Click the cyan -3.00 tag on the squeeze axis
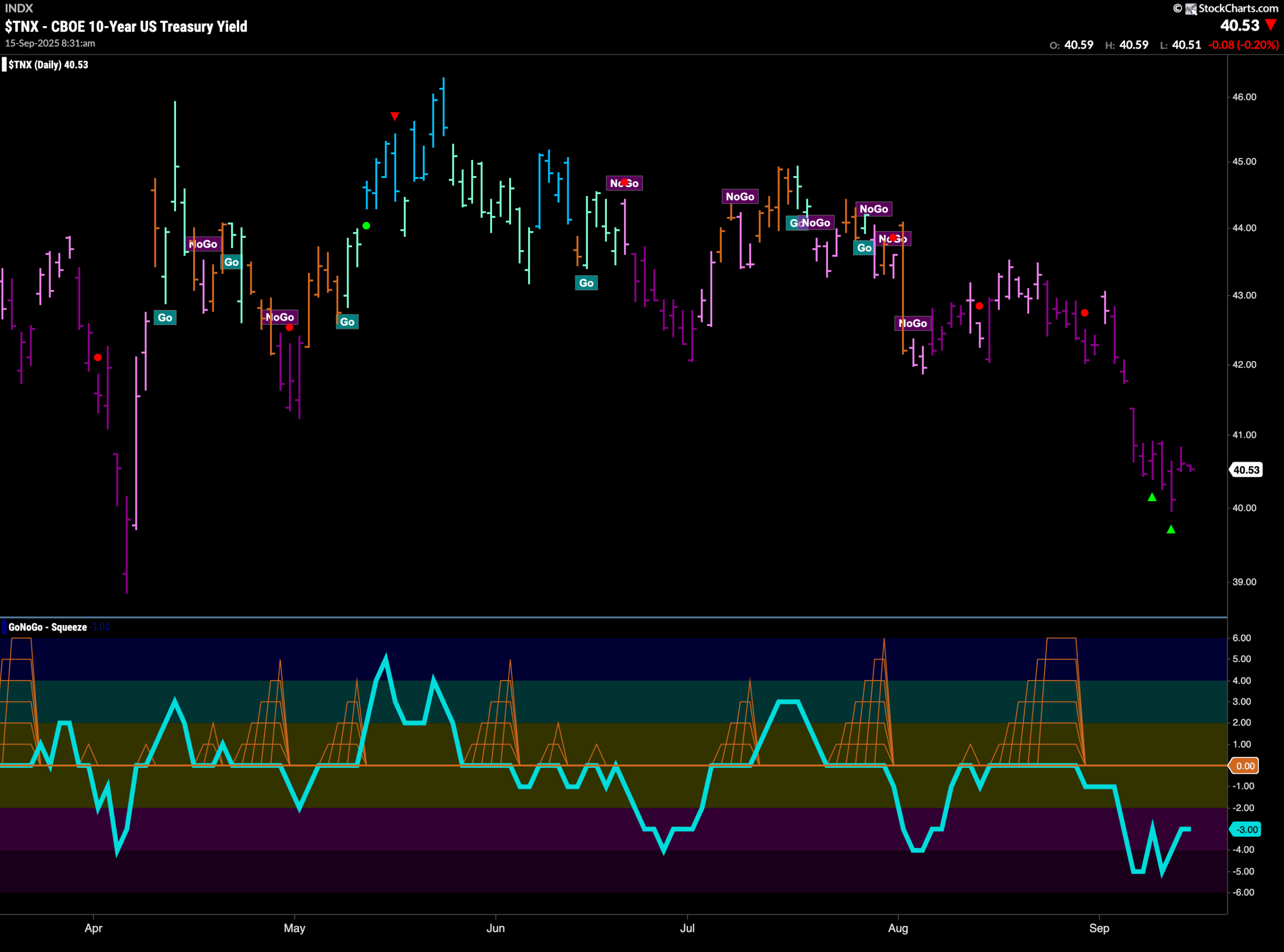This screenshot has width=1284, height=952. click(1246, 829)
